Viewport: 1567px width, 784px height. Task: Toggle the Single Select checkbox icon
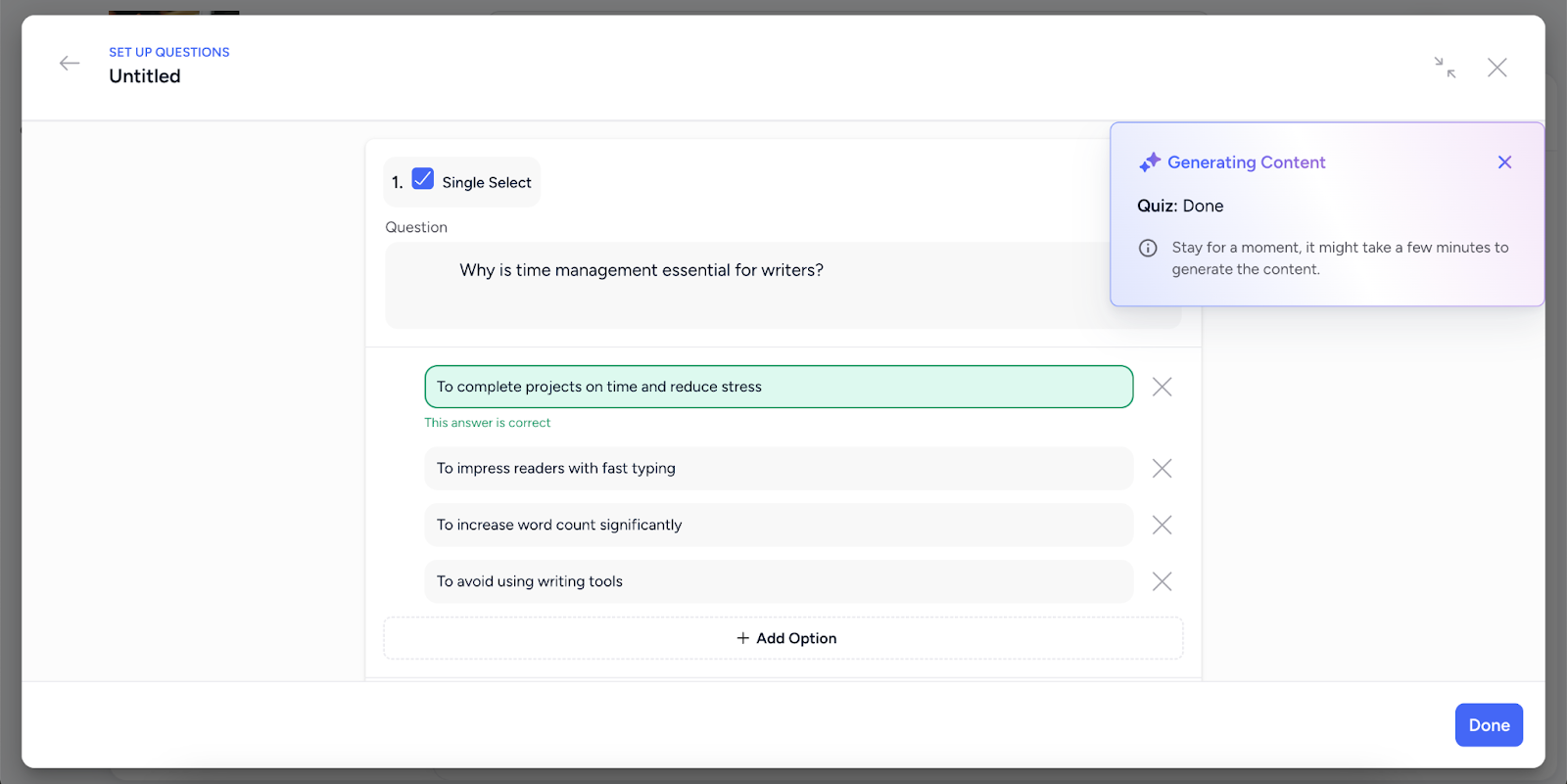(x=423, y=179)
